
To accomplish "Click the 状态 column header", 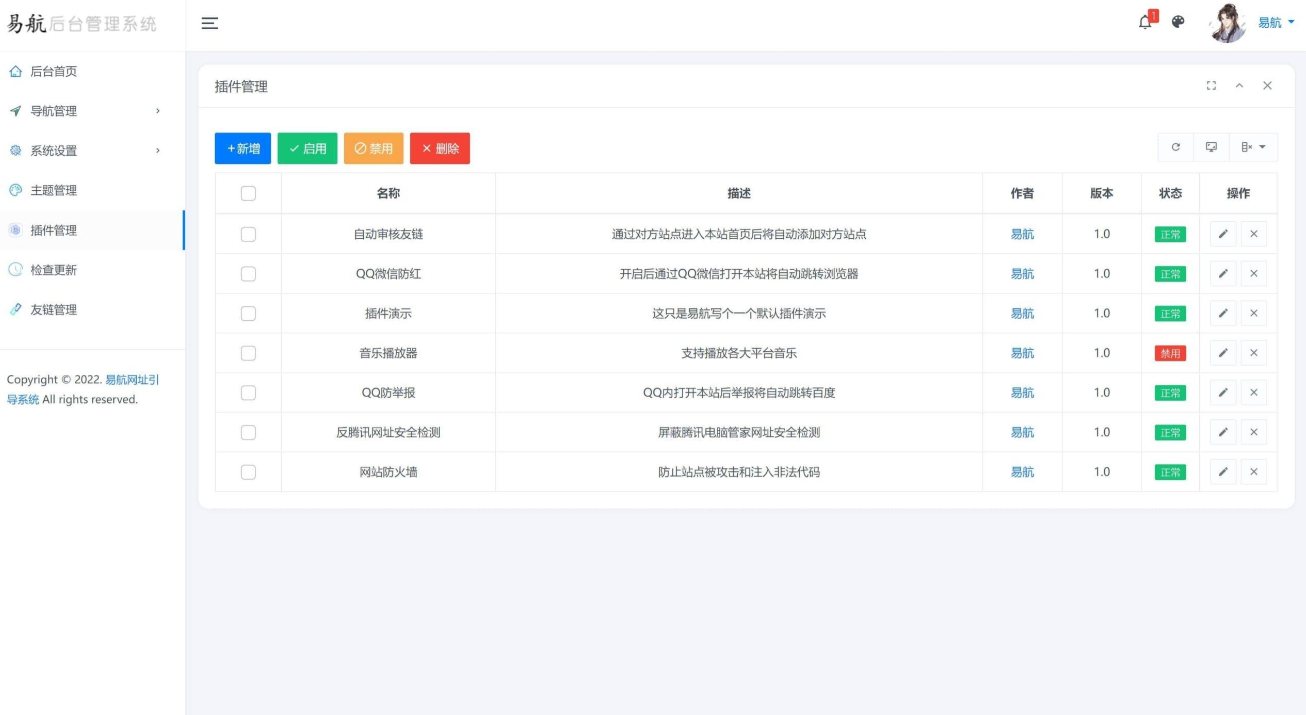I will tap(1170, 193).
